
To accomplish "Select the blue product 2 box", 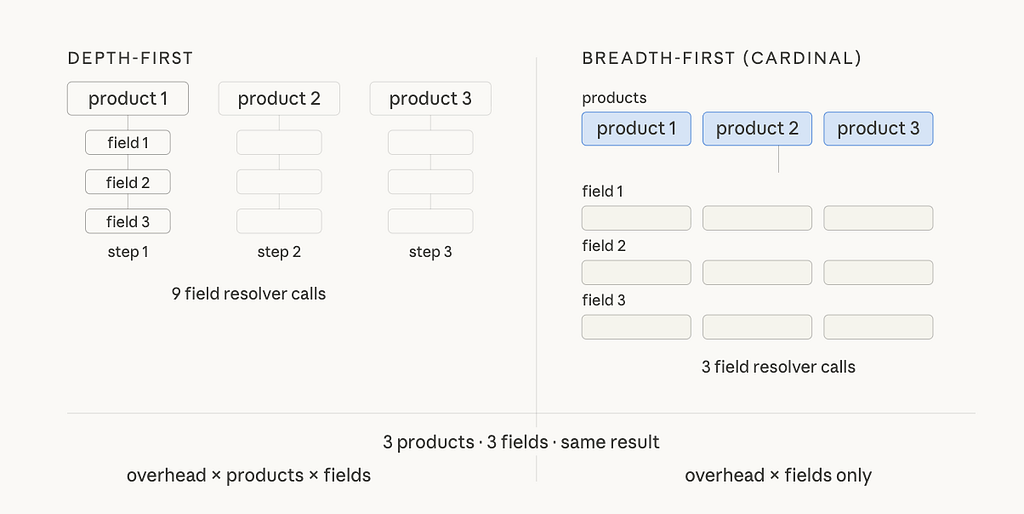I will tap(757, 129).
